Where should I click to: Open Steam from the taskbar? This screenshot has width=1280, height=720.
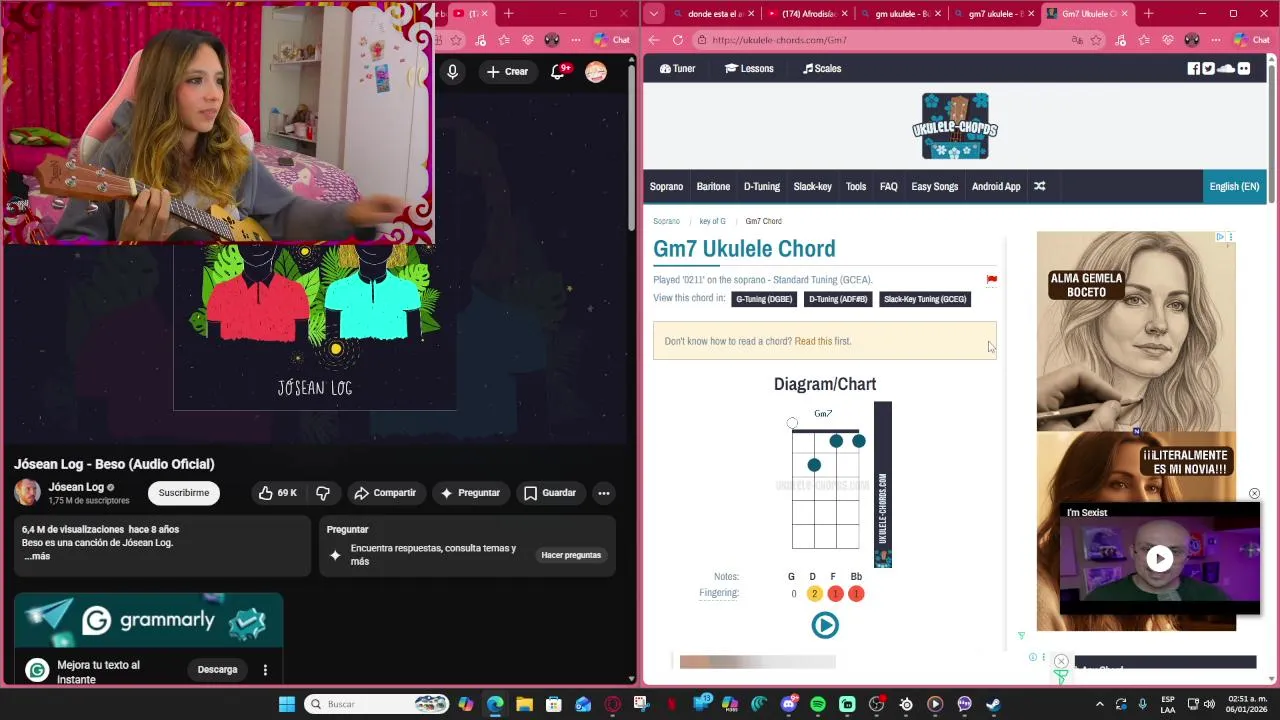993,704
